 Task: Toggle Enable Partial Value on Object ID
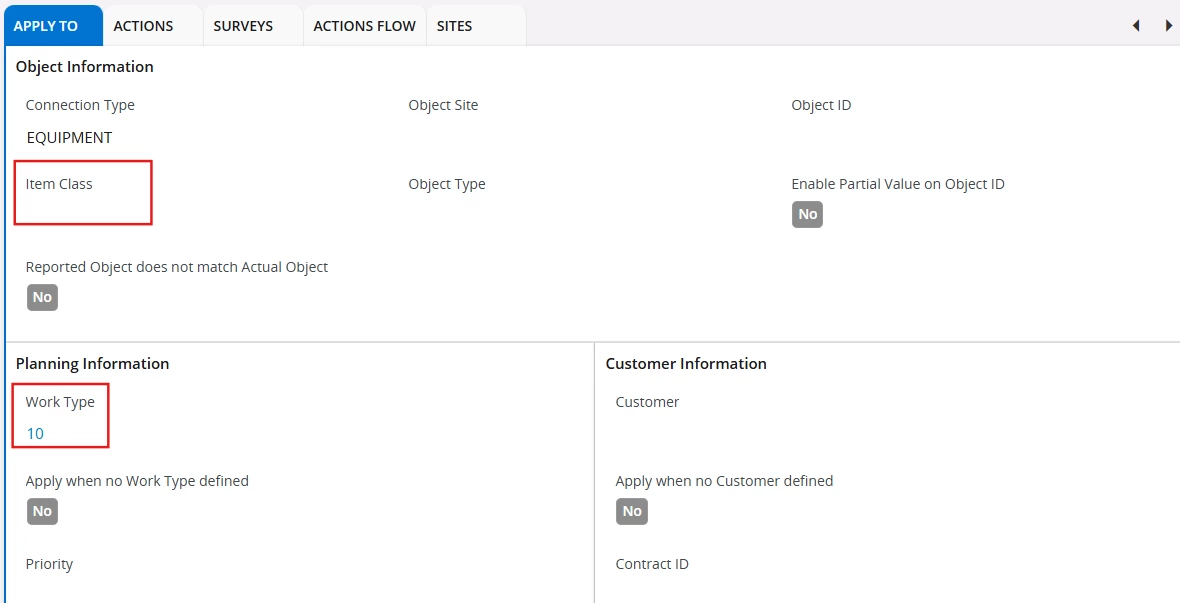click(807, 214)
